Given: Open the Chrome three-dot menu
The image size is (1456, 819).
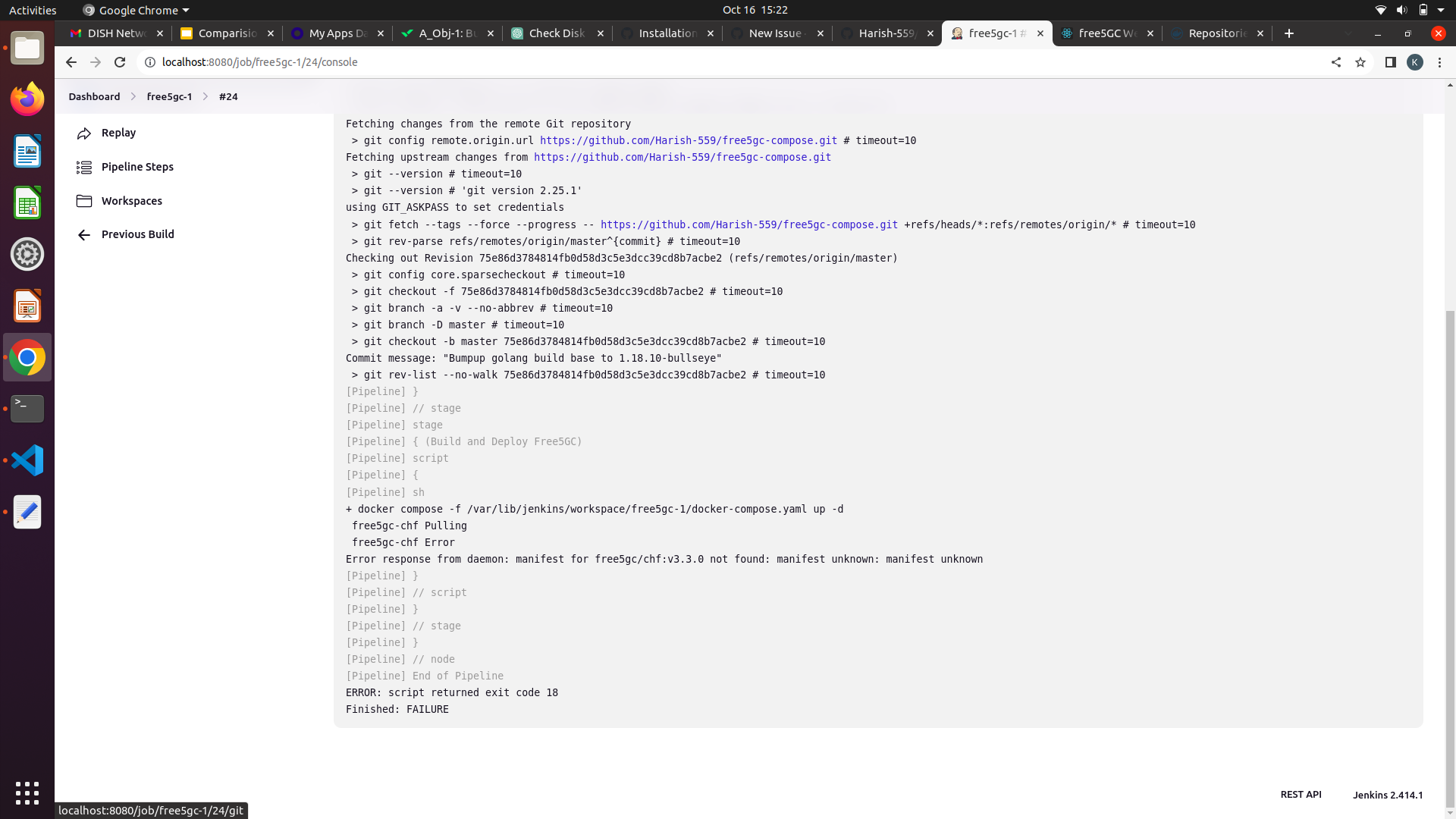Looking at the screenshot, I should point(1439,62).
